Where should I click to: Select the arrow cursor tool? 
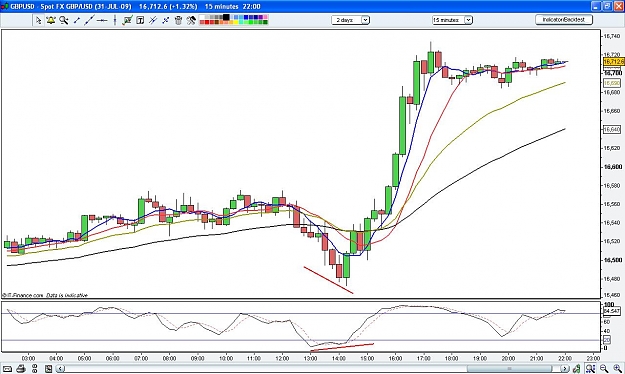[x=38, y=20]
